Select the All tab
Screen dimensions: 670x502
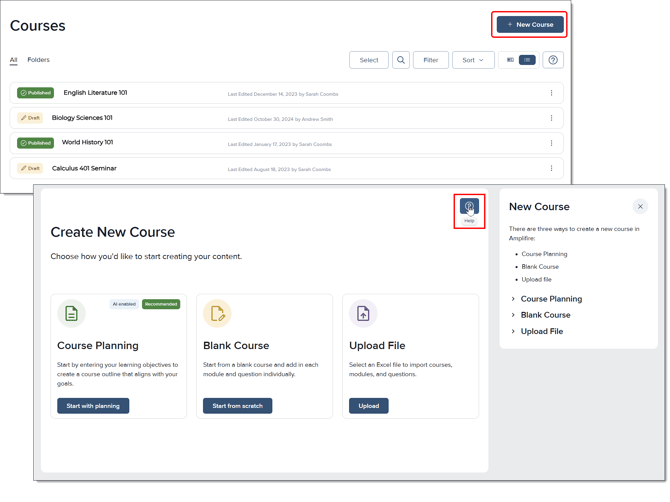(x=14, y=60)
